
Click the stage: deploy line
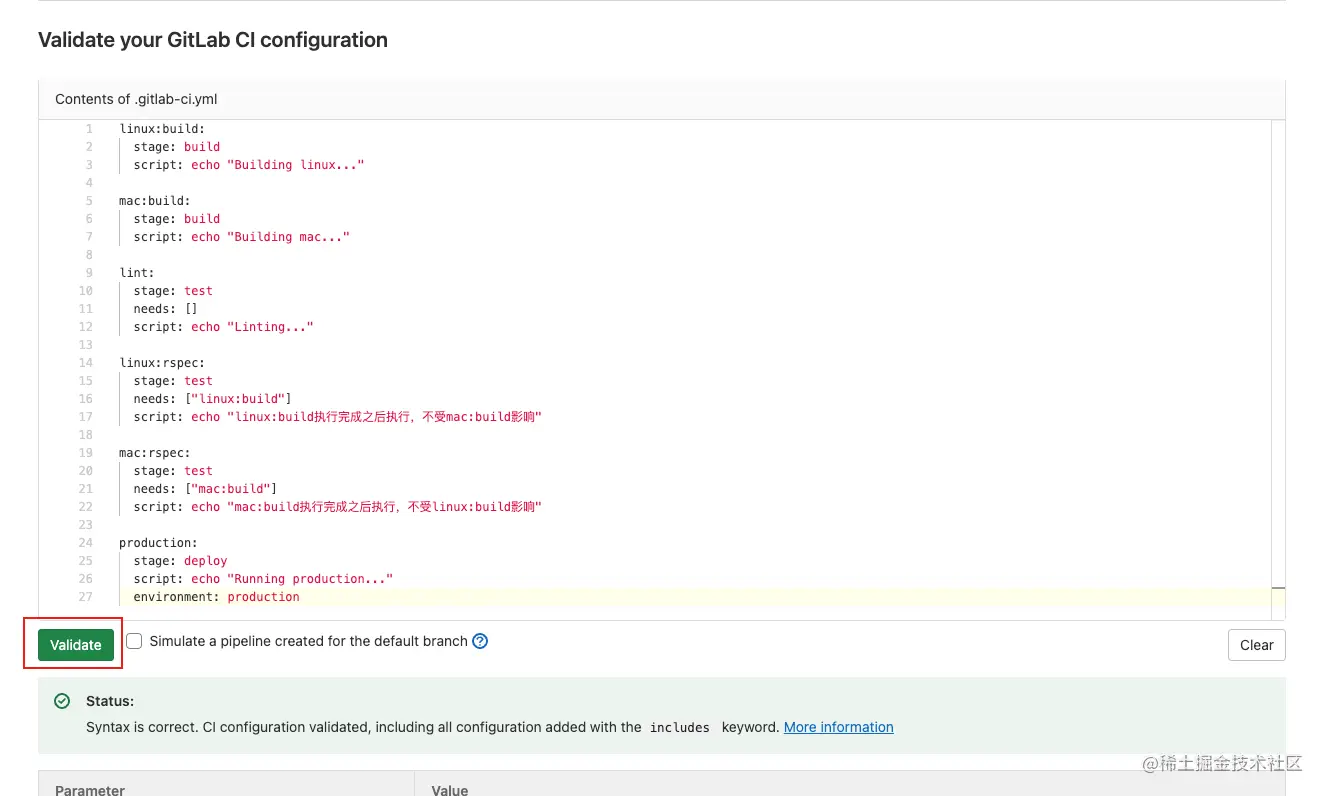tap(180, 561)
